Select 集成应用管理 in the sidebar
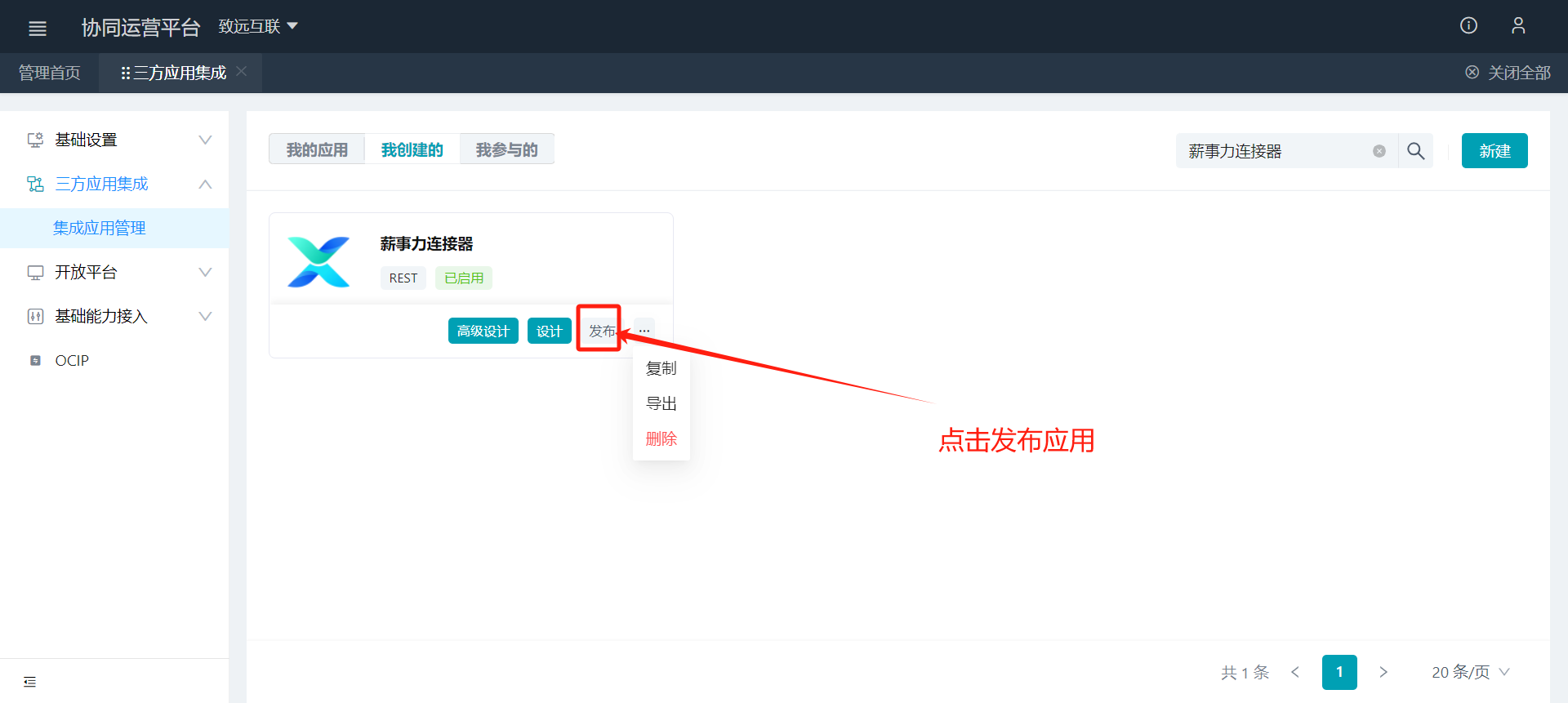1568x703 pixels. [x=114, y=228]
